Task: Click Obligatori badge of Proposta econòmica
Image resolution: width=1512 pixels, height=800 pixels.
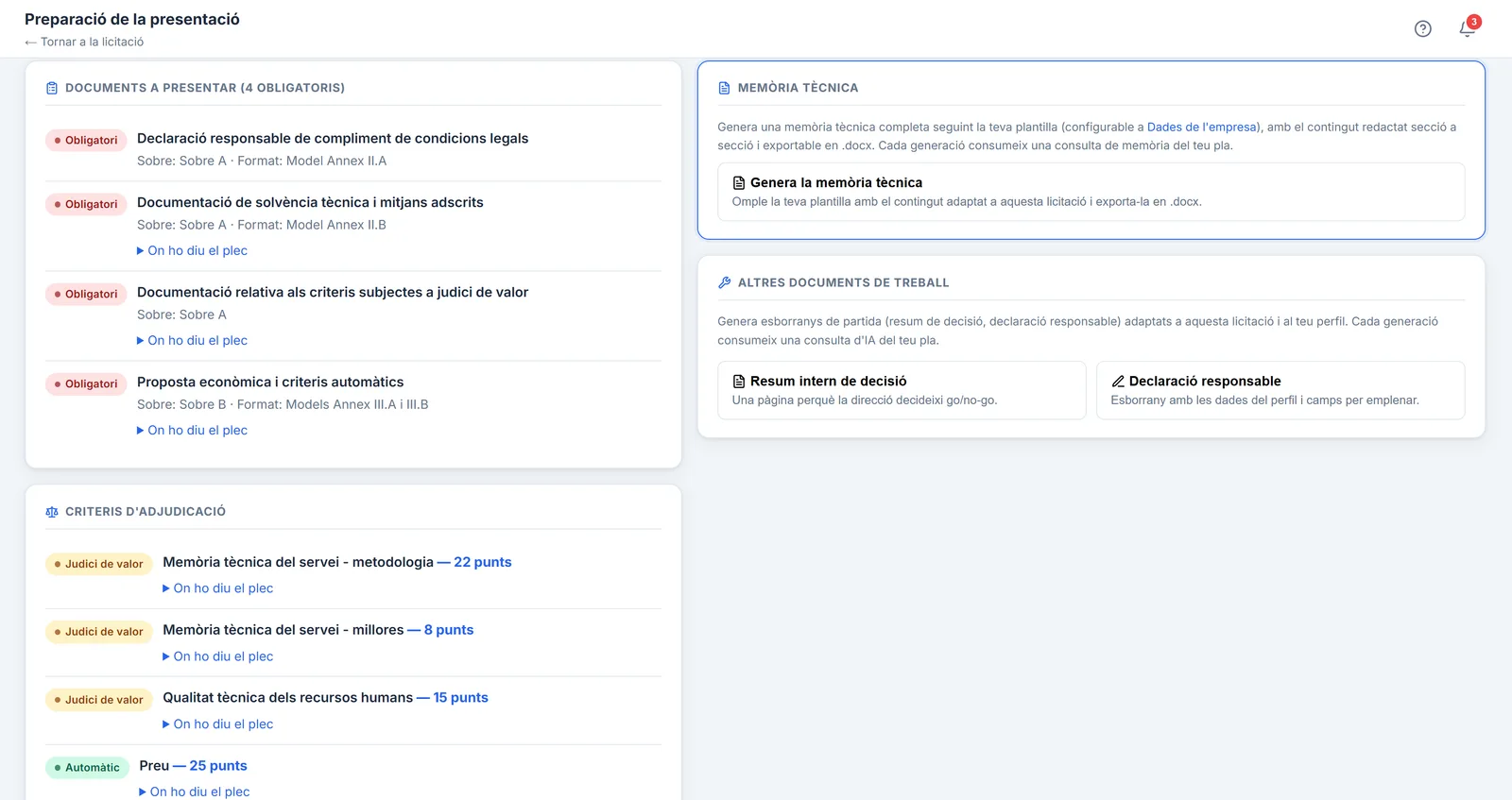Action: [86, 383]
